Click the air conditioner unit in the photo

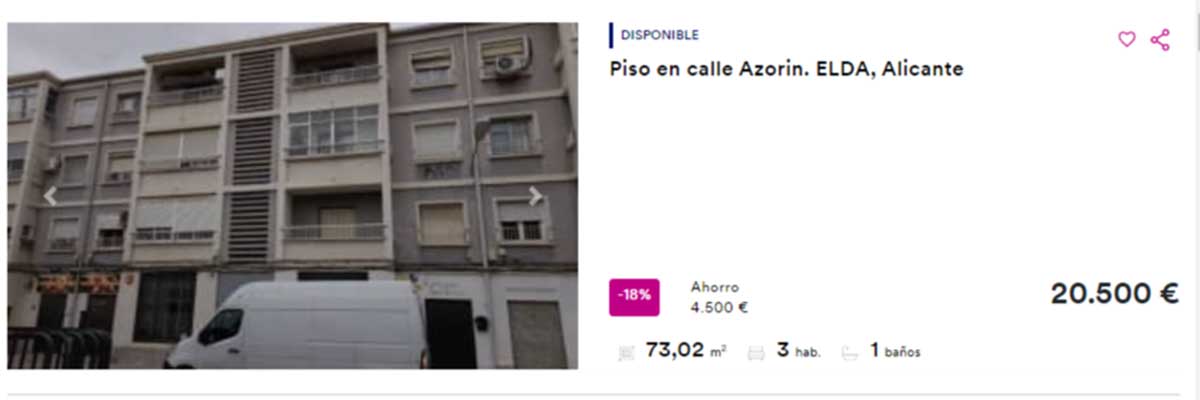[510, 64]
